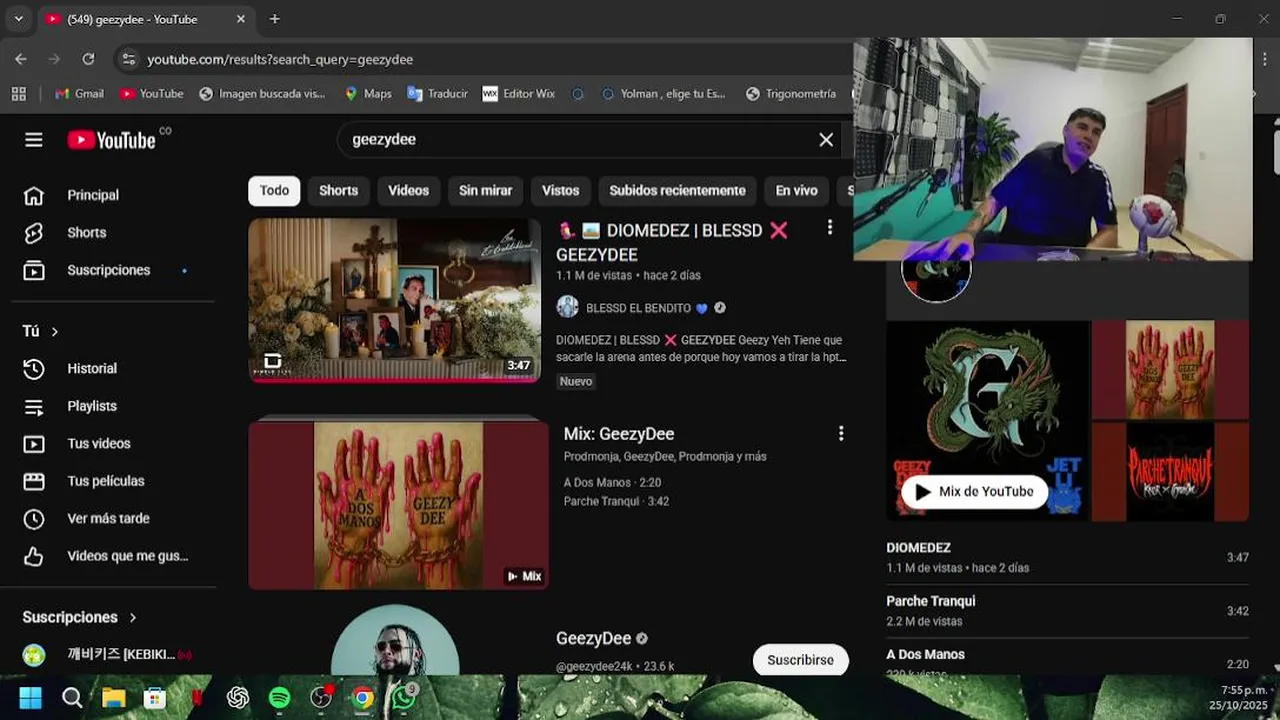Screen dimensions: 1280x720
Task: Open the GeezyDee channel avatar
Action: point(395,640)
